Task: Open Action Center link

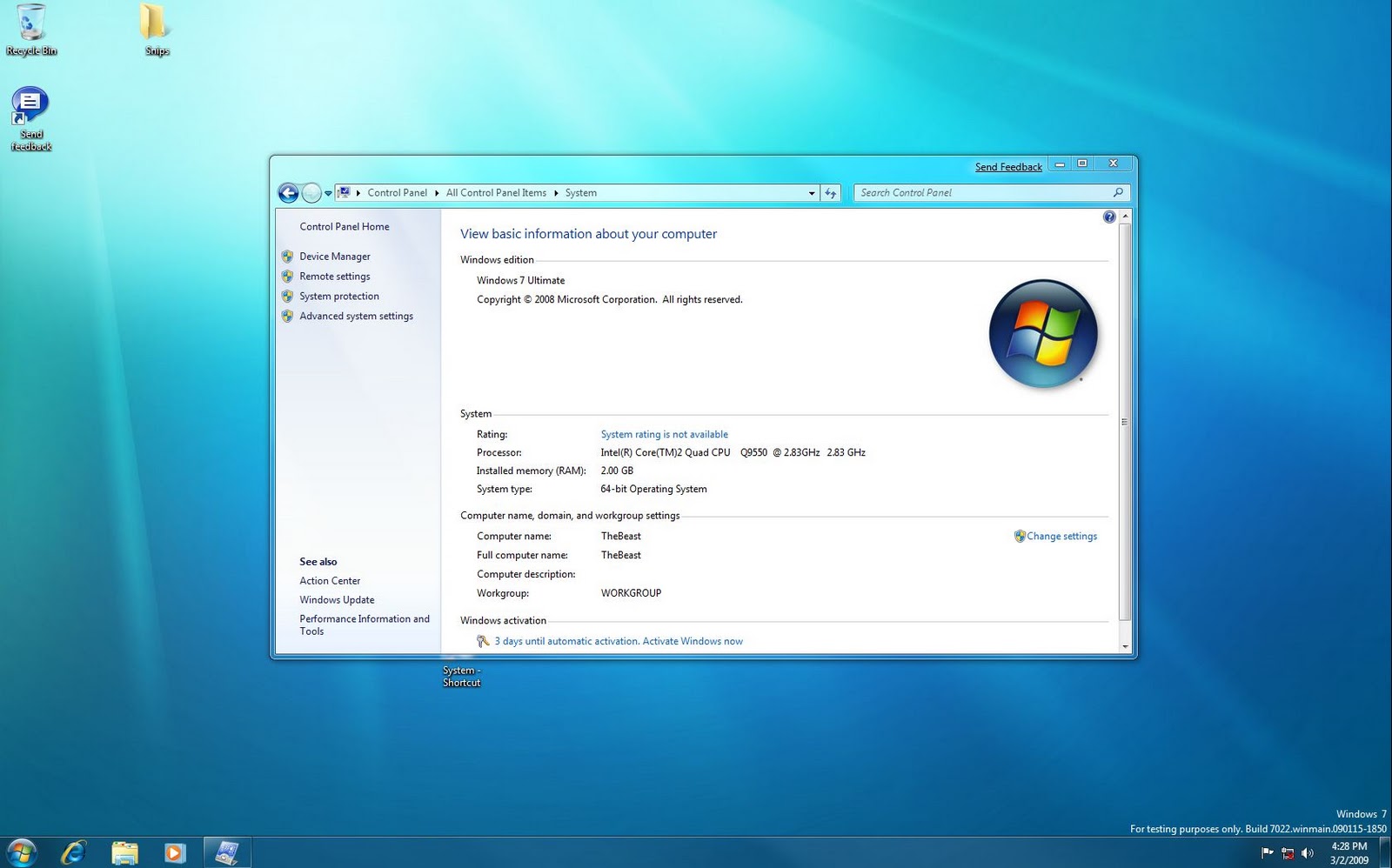Action: tap(330, 581)
